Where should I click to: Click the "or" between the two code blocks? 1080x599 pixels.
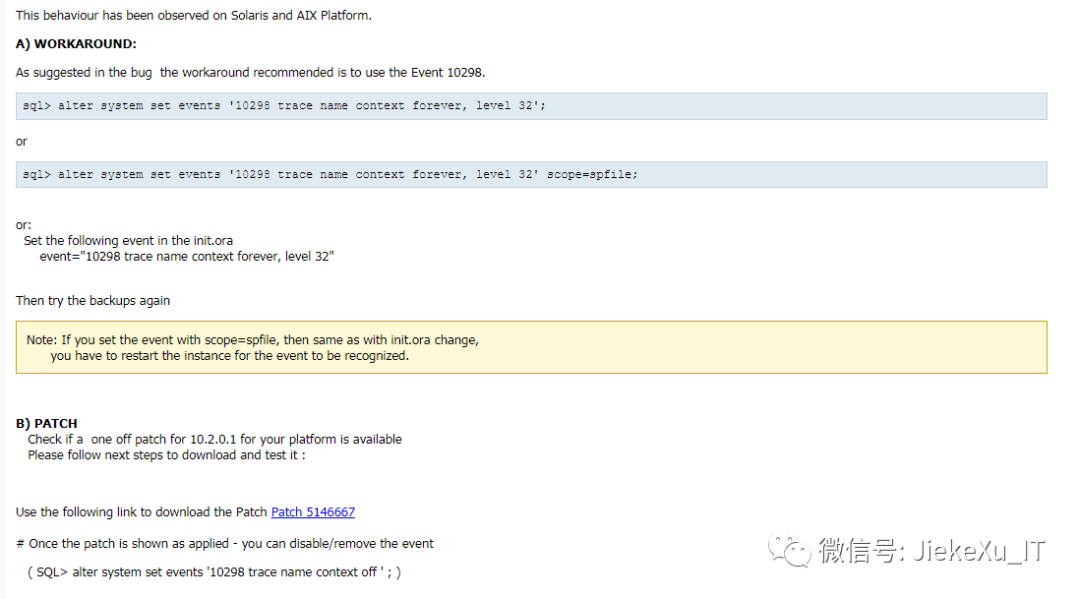coord(22,141)
